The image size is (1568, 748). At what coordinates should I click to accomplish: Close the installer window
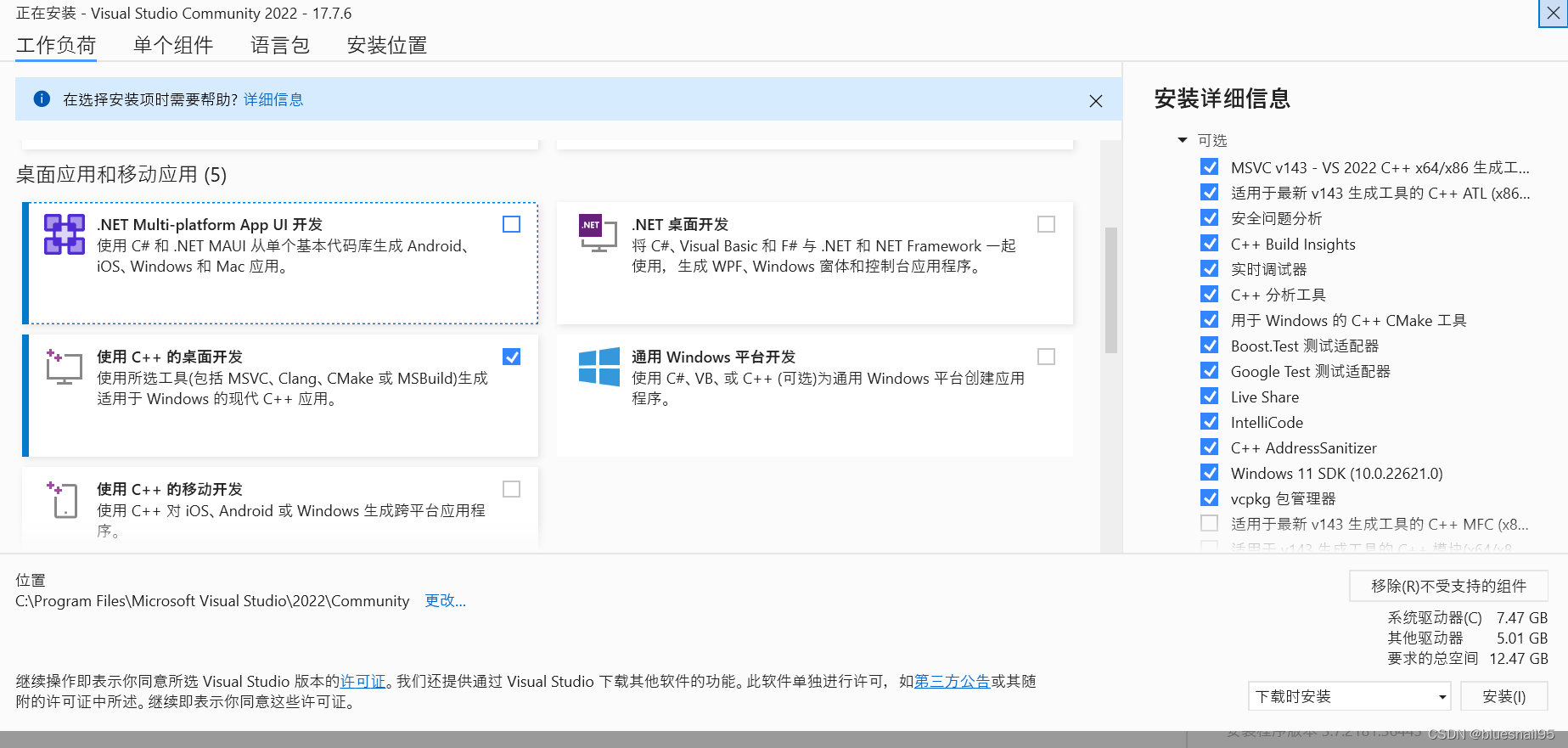click(x=1553, y=14)
